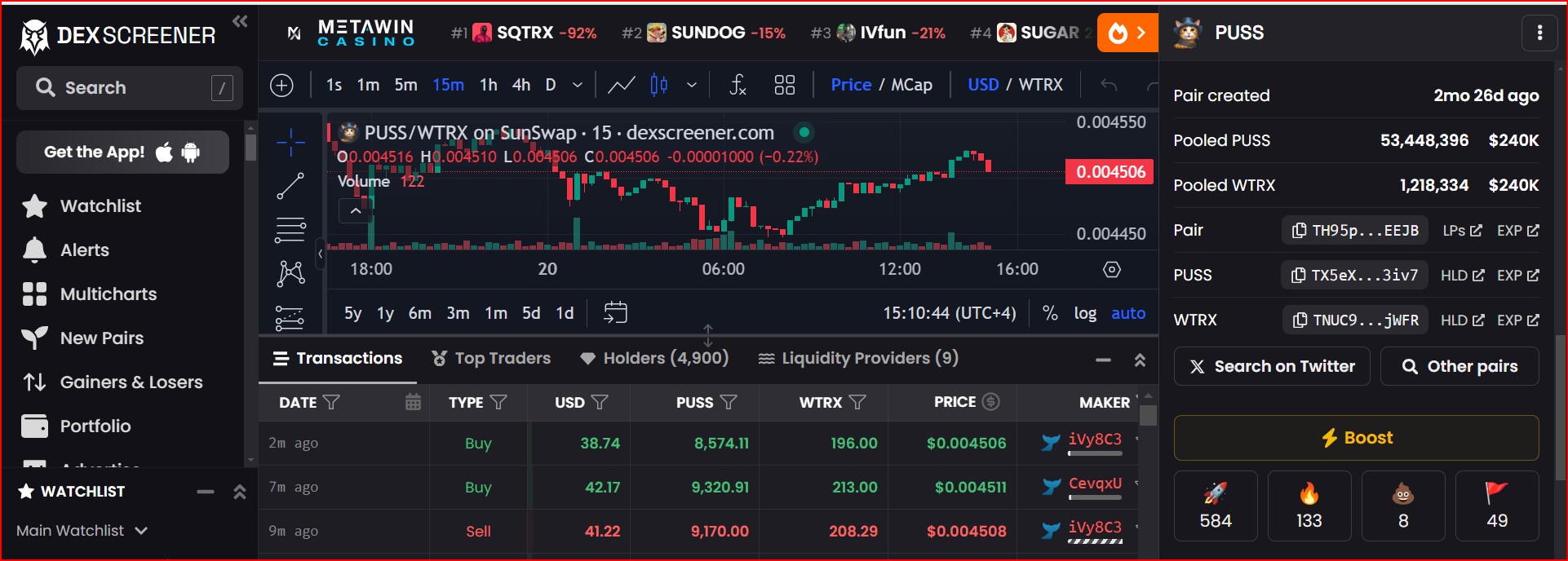Expand the timeframe dropdown arrow
This screenshot has height=561, width=1568.
(578, 85)
